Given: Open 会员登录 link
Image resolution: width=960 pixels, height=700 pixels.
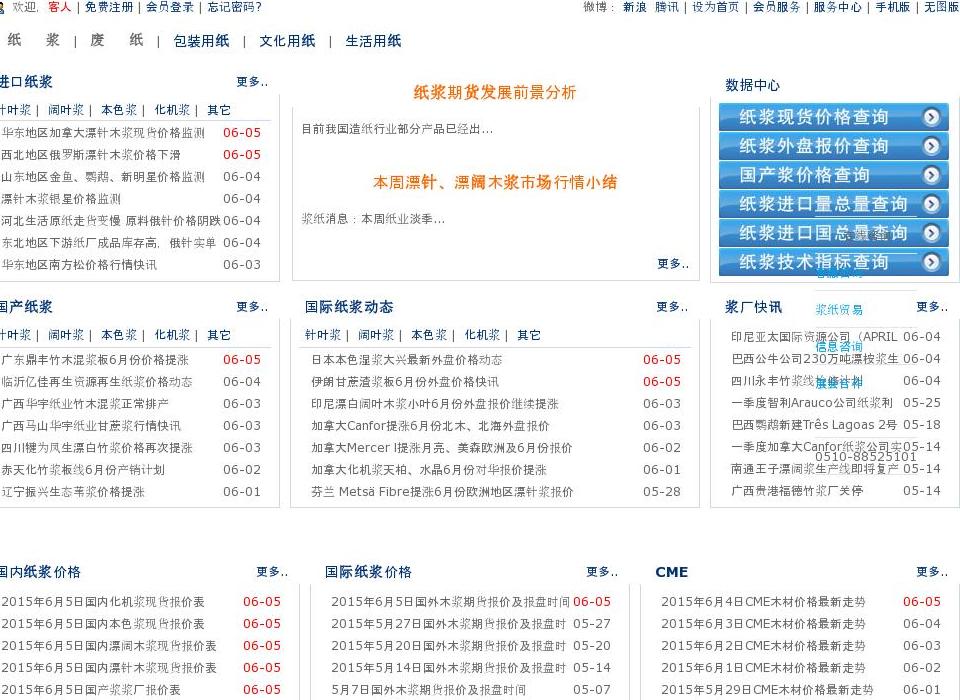Looking at the screenshot, I should point(170,7).
